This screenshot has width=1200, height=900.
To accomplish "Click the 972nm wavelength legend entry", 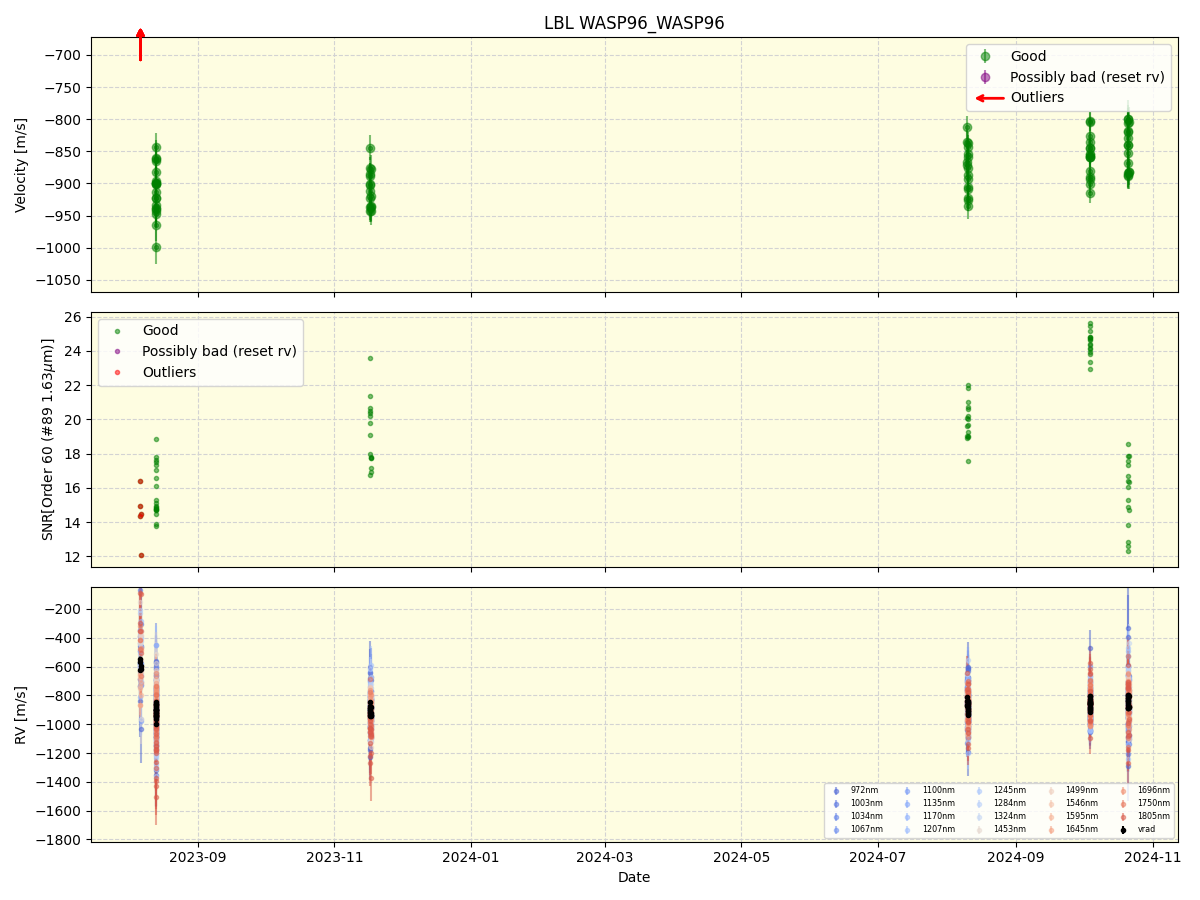I will (866, 790).
